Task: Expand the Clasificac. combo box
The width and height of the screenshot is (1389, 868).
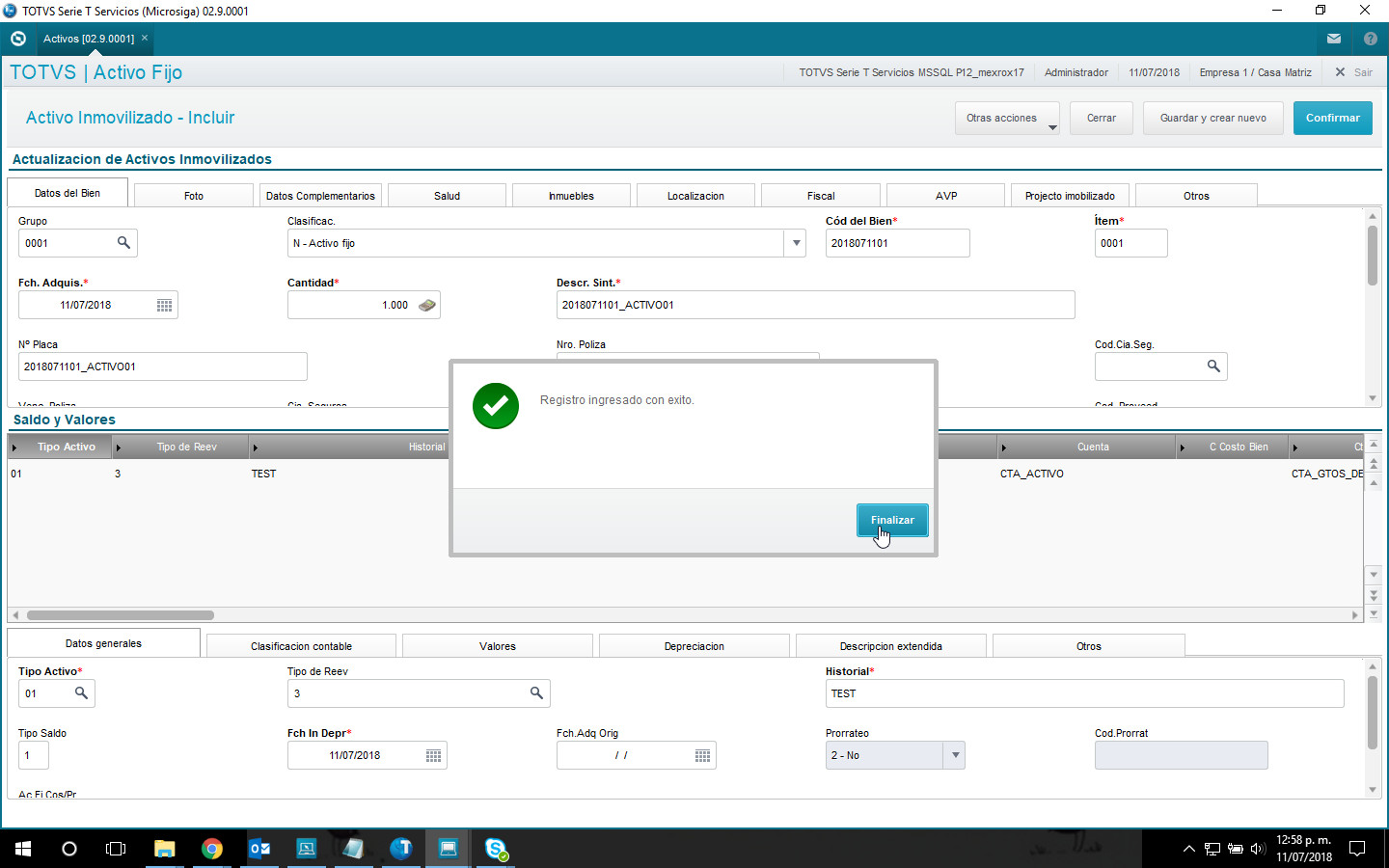Action: coord(797,243)
